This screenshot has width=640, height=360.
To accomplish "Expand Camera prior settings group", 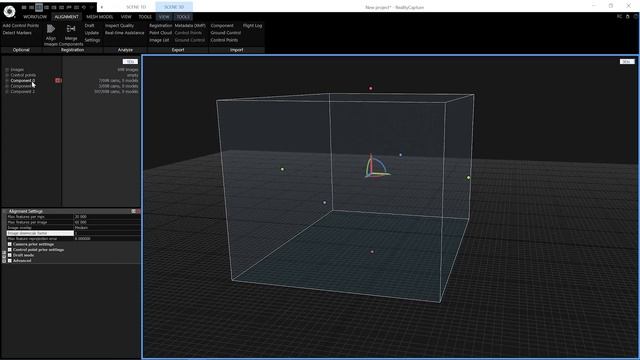I will point(9,244).
